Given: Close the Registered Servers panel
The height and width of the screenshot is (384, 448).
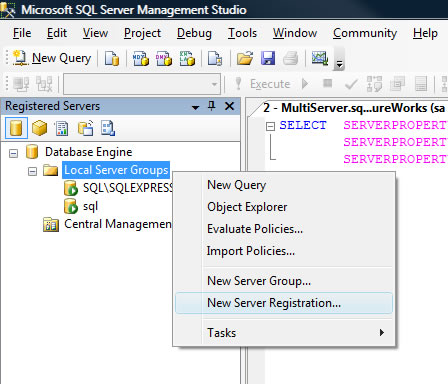Looking at the screenshot, I should click(x=229, y=106).
